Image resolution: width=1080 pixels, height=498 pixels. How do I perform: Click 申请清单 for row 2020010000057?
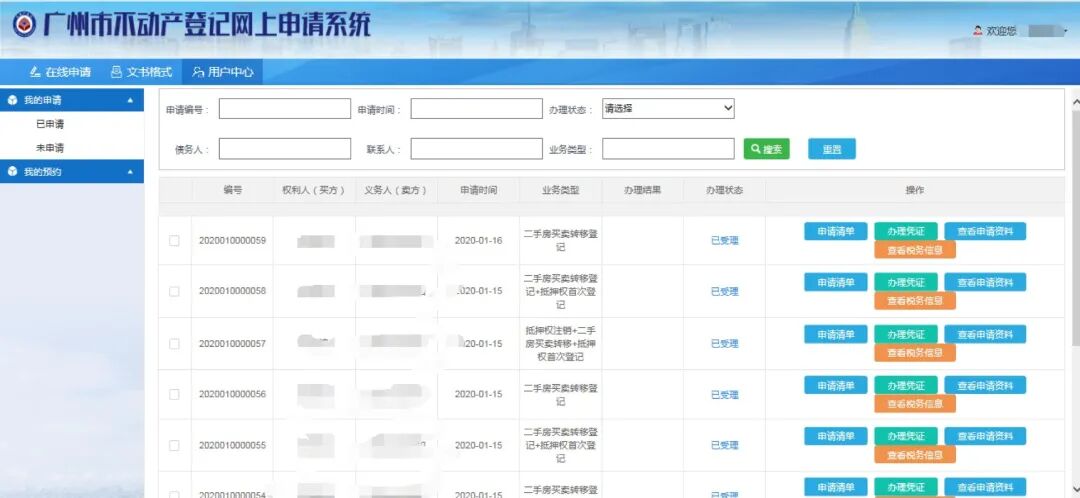[x=835, y=334]
